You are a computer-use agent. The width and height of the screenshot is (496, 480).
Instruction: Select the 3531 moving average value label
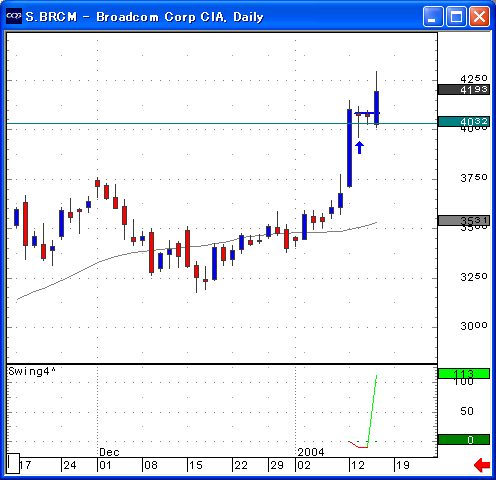tap(464, 220)
